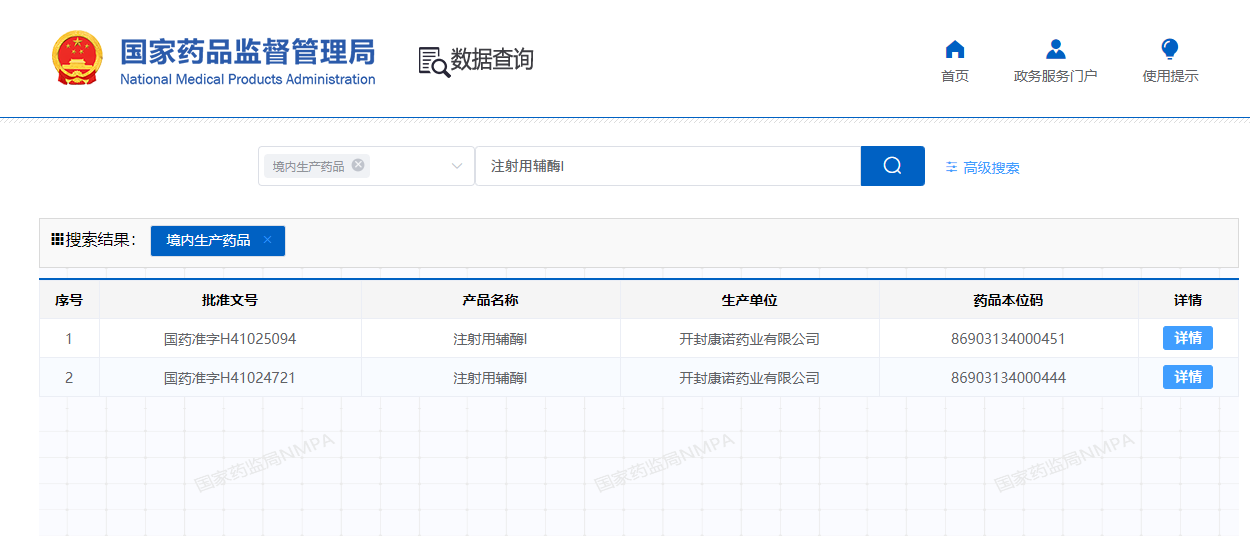Remove 境内生产药品 tag in category selector
This screenshot has height=536, width=1250.
pyautogui.click(x=358, y=165)
